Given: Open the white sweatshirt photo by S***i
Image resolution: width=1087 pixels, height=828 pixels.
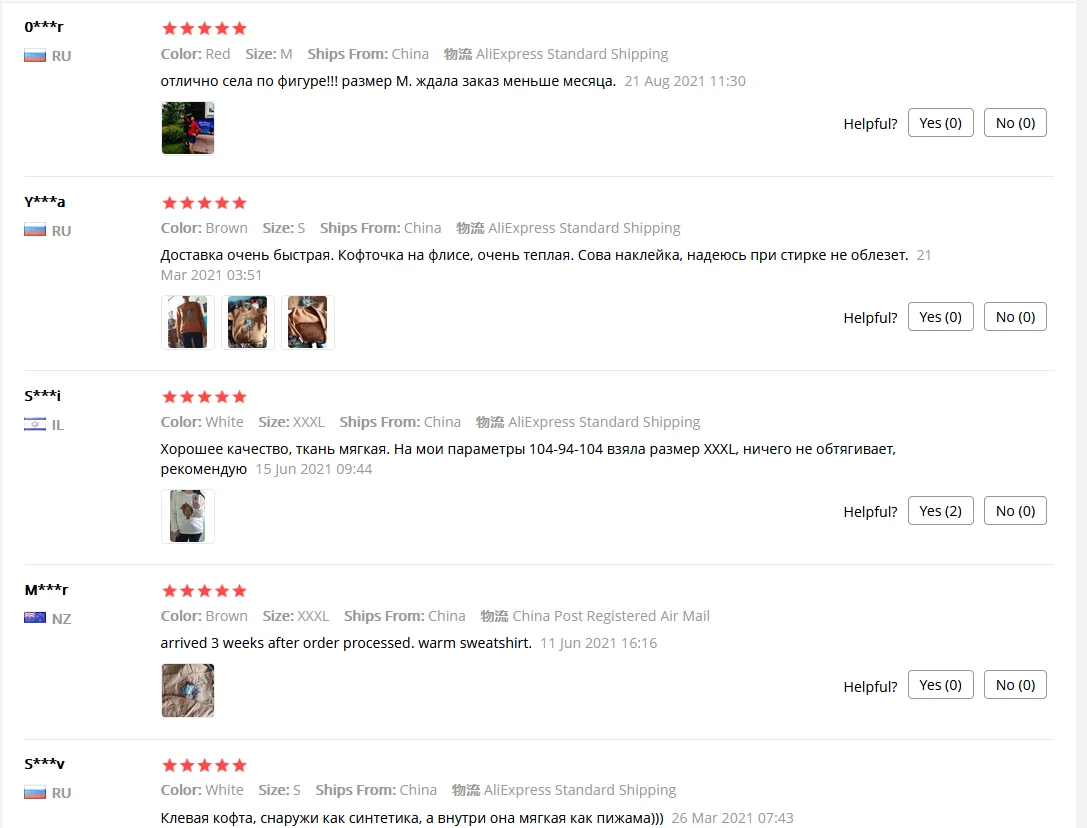Looking at the screenshot, I should tap(188, 517).
